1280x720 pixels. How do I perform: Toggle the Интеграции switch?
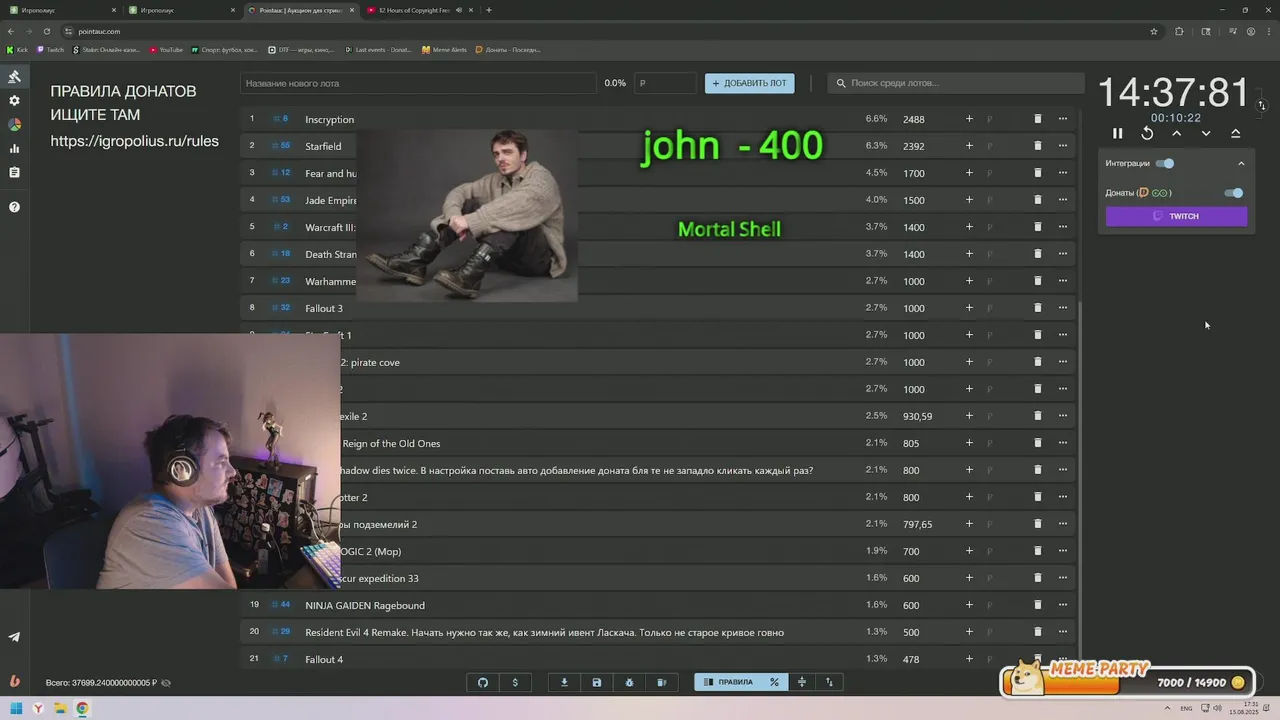click(x=1165, y=163)
